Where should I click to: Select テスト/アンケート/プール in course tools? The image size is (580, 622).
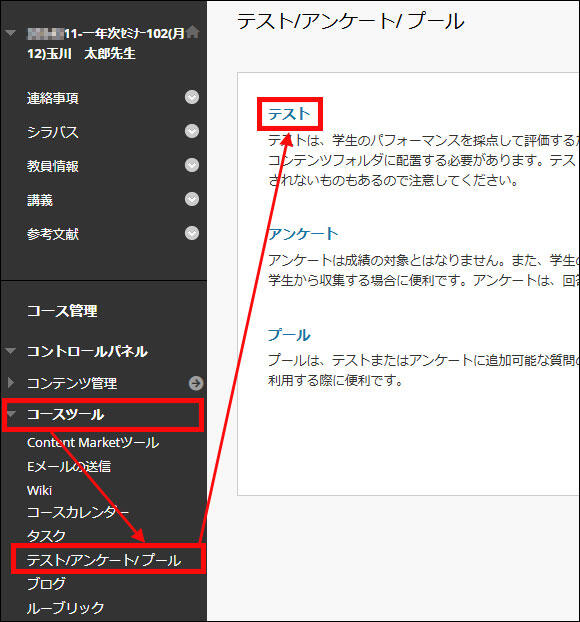104,560
